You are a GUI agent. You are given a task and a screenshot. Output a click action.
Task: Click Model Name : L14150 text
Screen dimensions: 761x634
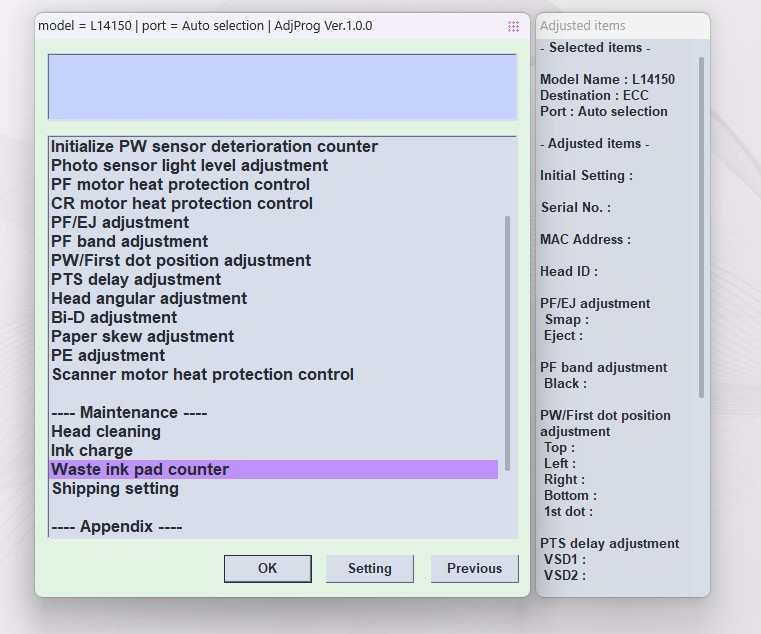click(607, 79)
